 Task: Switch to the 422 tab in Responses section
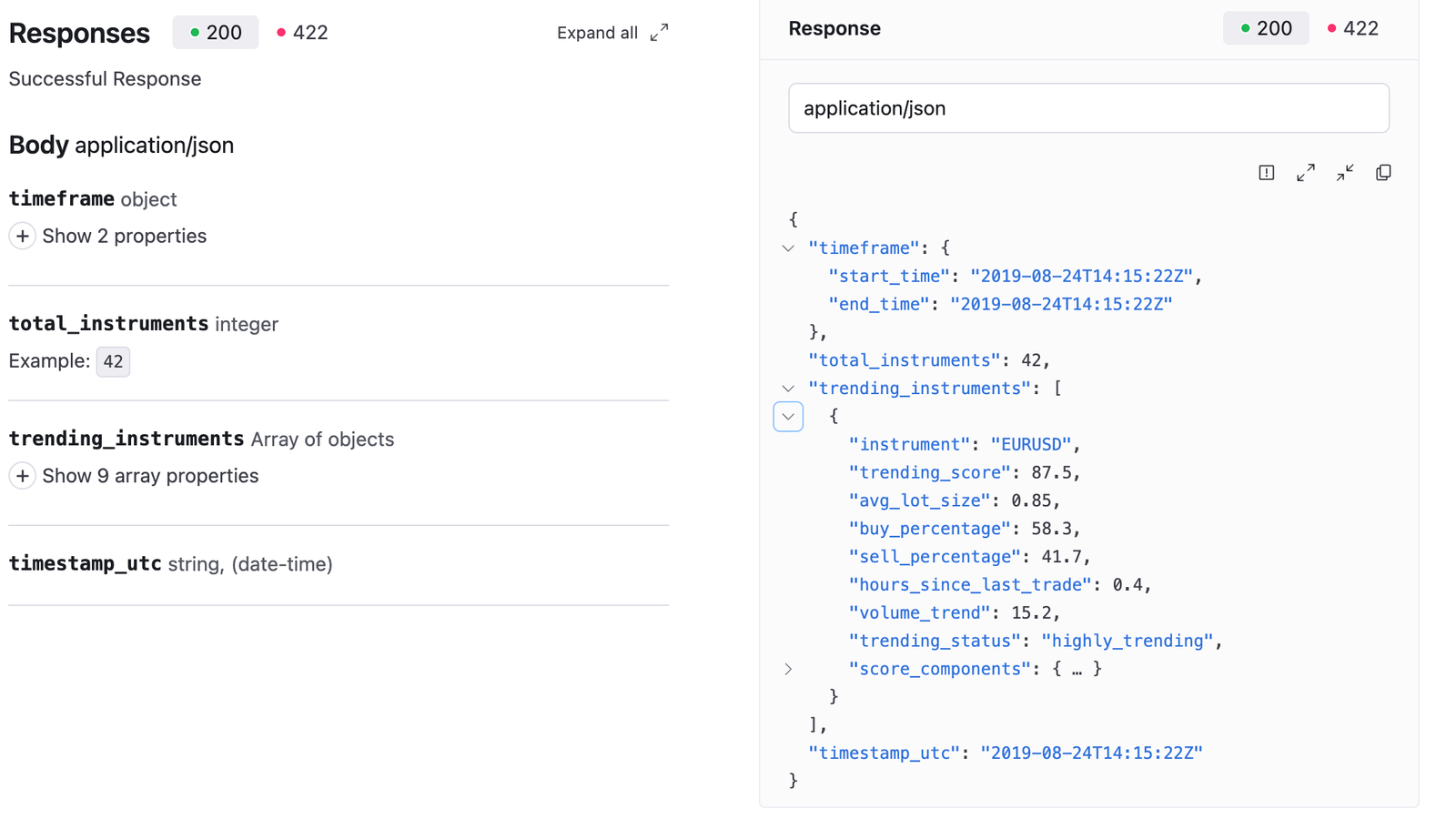(x=302, y=33)
